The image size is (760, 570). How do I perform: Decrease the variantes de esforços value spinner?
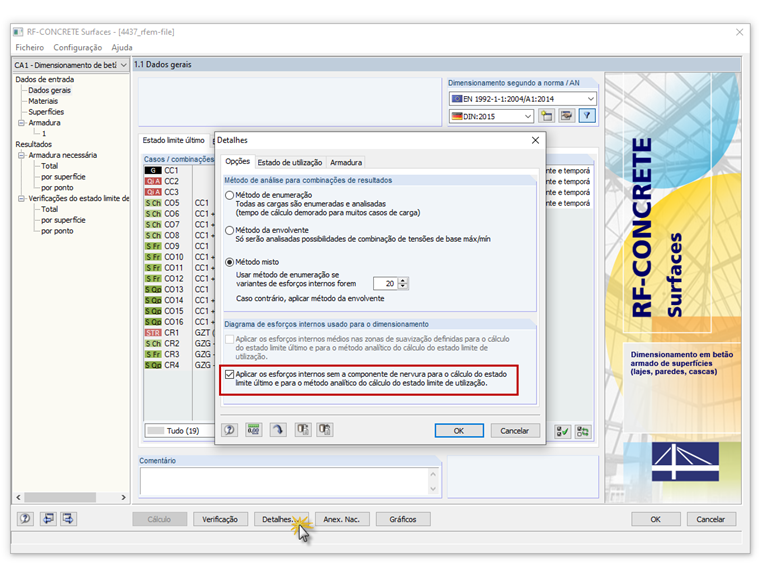pos(403,286)
